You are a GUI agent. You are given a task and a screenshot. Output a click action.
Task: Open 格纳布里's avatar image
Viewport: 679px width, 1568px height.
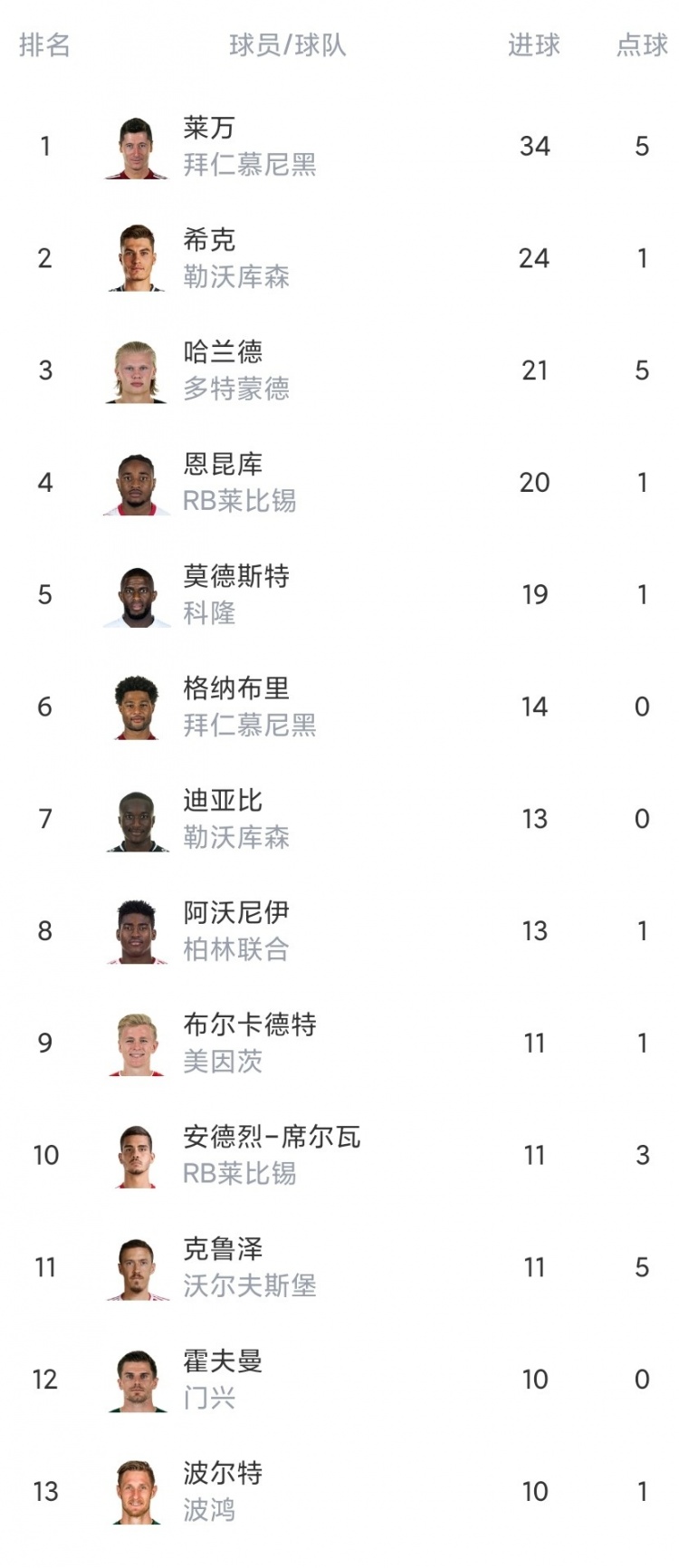click(x=137, y=707)
